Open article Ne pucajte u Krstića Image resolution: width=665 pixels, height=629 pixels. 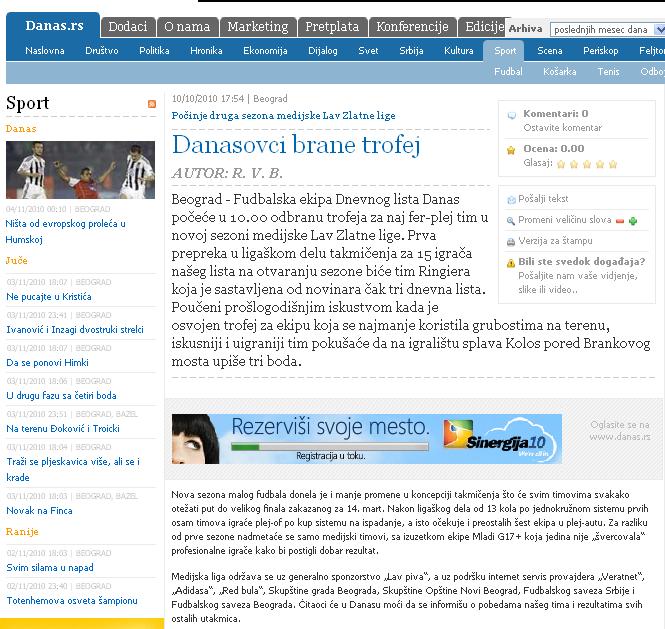(x=49, y=297)
